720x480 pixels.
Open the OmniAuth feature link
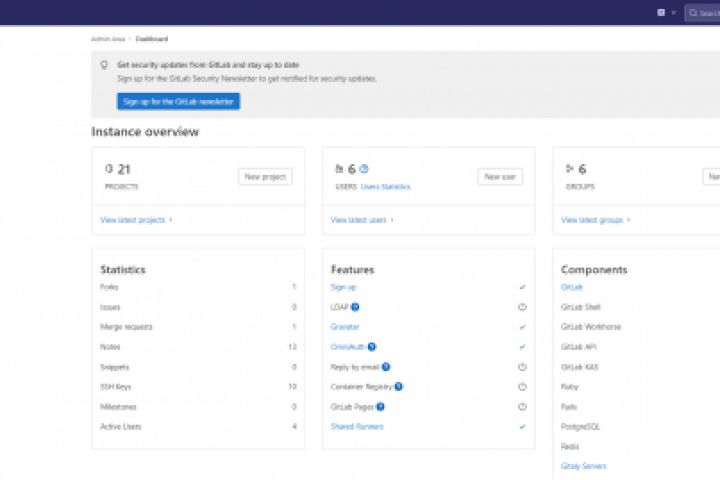348,347
